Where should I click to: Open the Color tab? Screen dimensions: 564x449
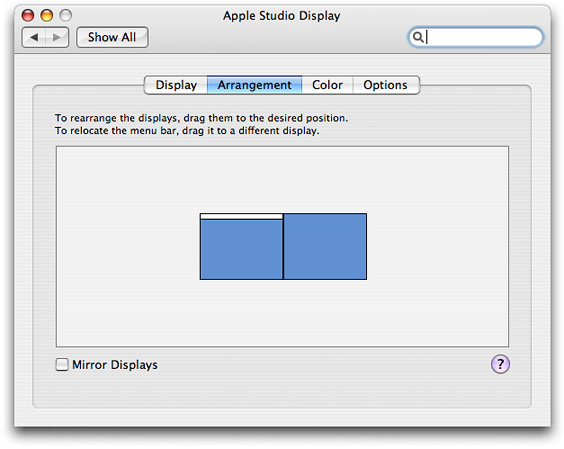(327, 85)
